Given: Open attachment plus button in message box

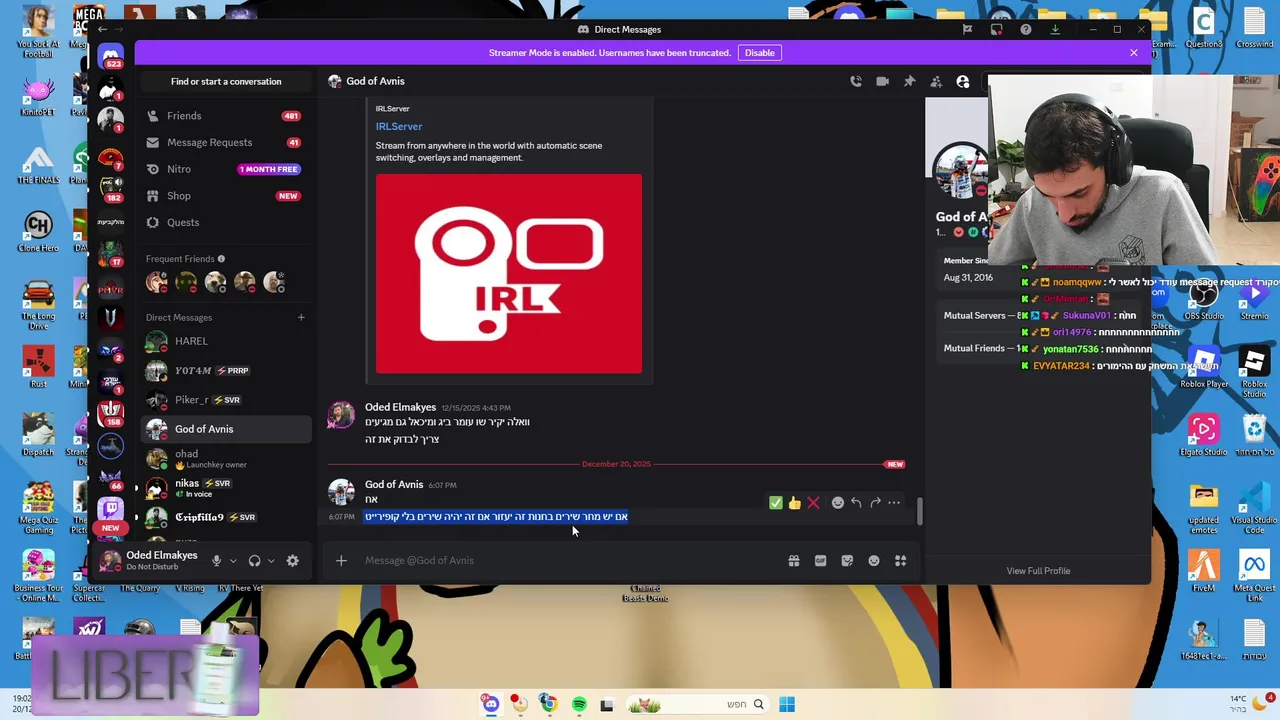Looking at the screenshot, I should [341, 561].
